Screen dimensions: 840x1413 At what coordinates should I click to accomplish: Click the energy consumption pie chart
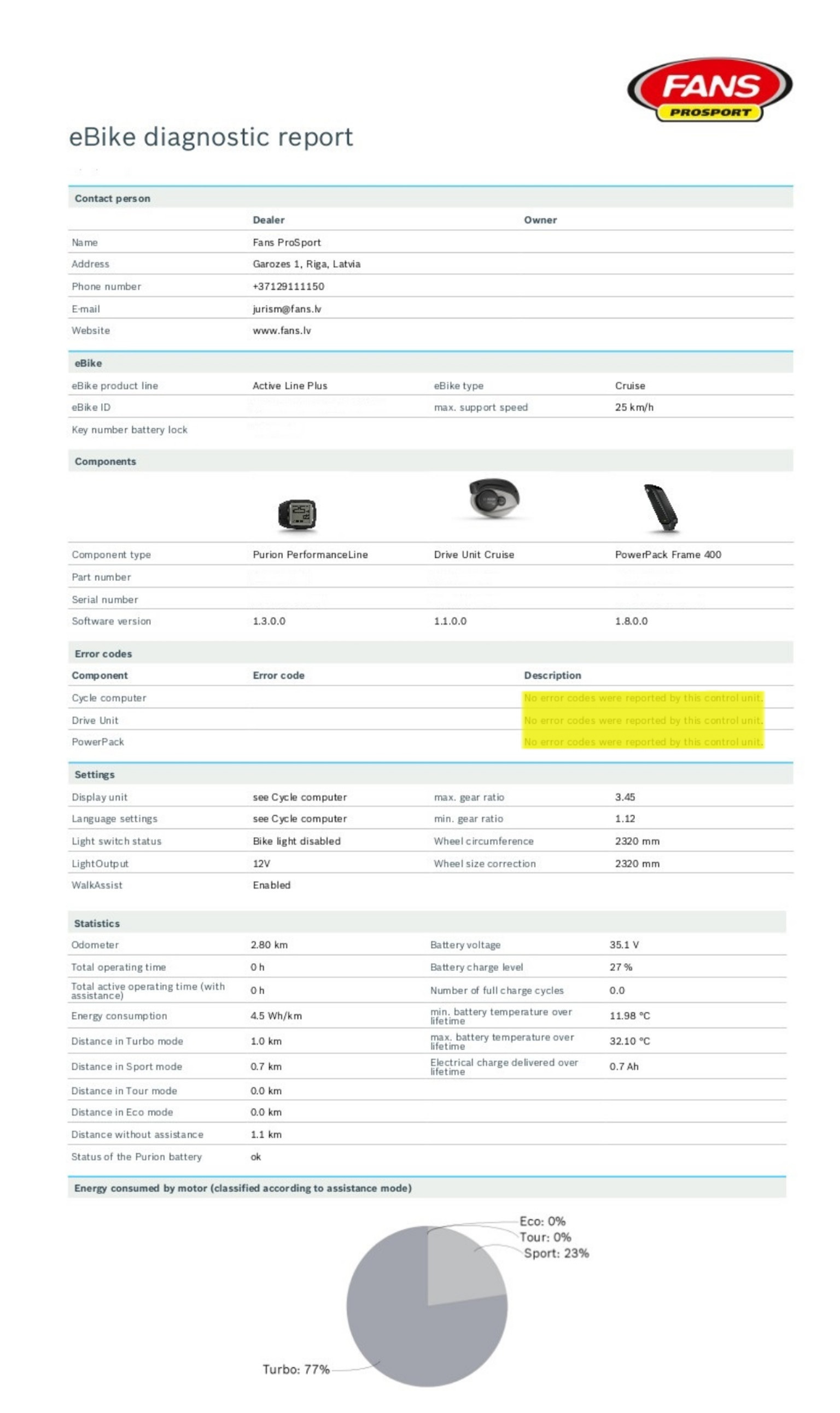click(x=427, y=1306)
